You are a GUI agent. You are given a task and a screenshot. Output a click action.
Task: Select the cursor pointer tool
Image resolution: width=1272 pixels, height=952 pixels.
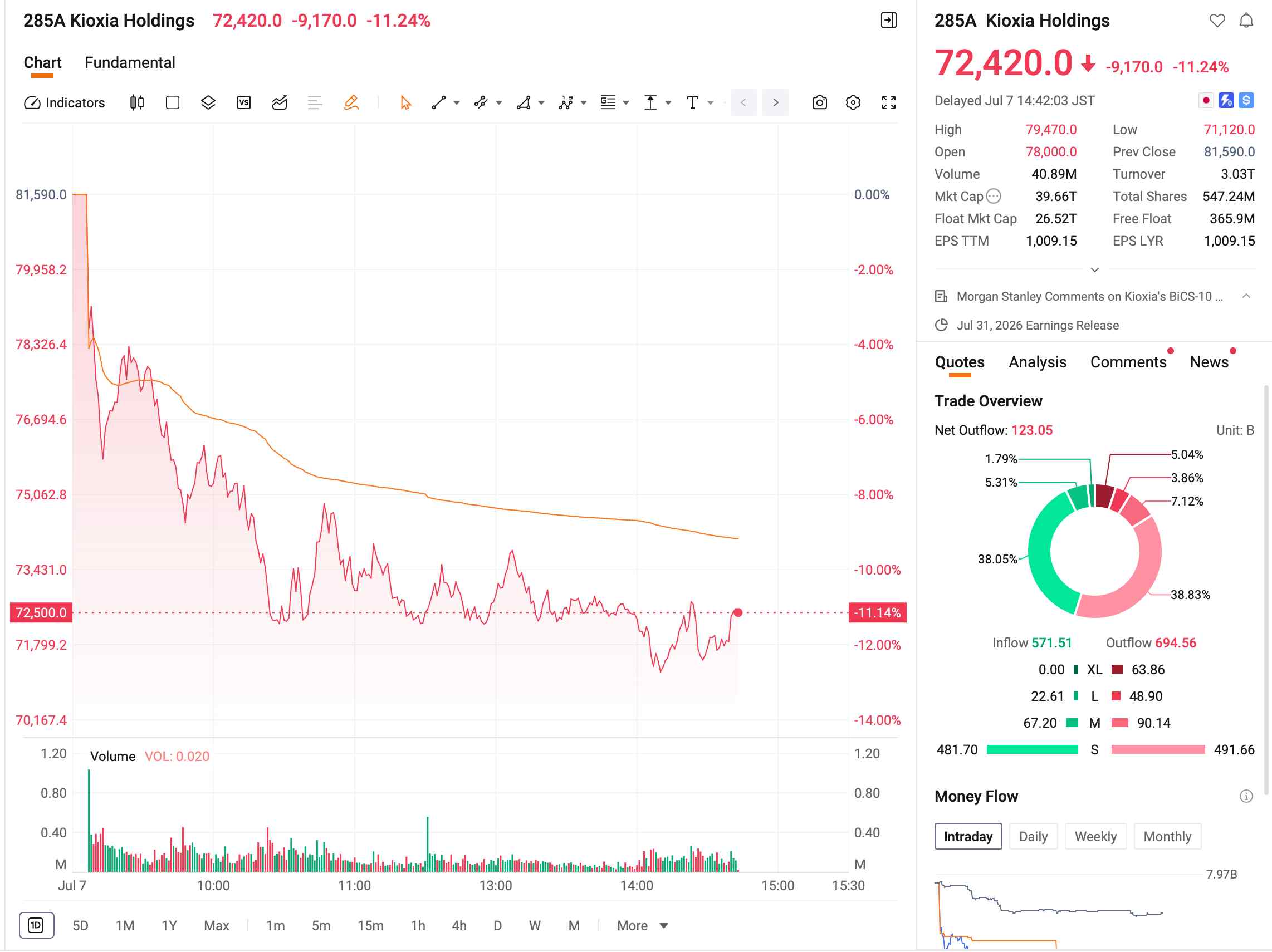tap(405, 103)
